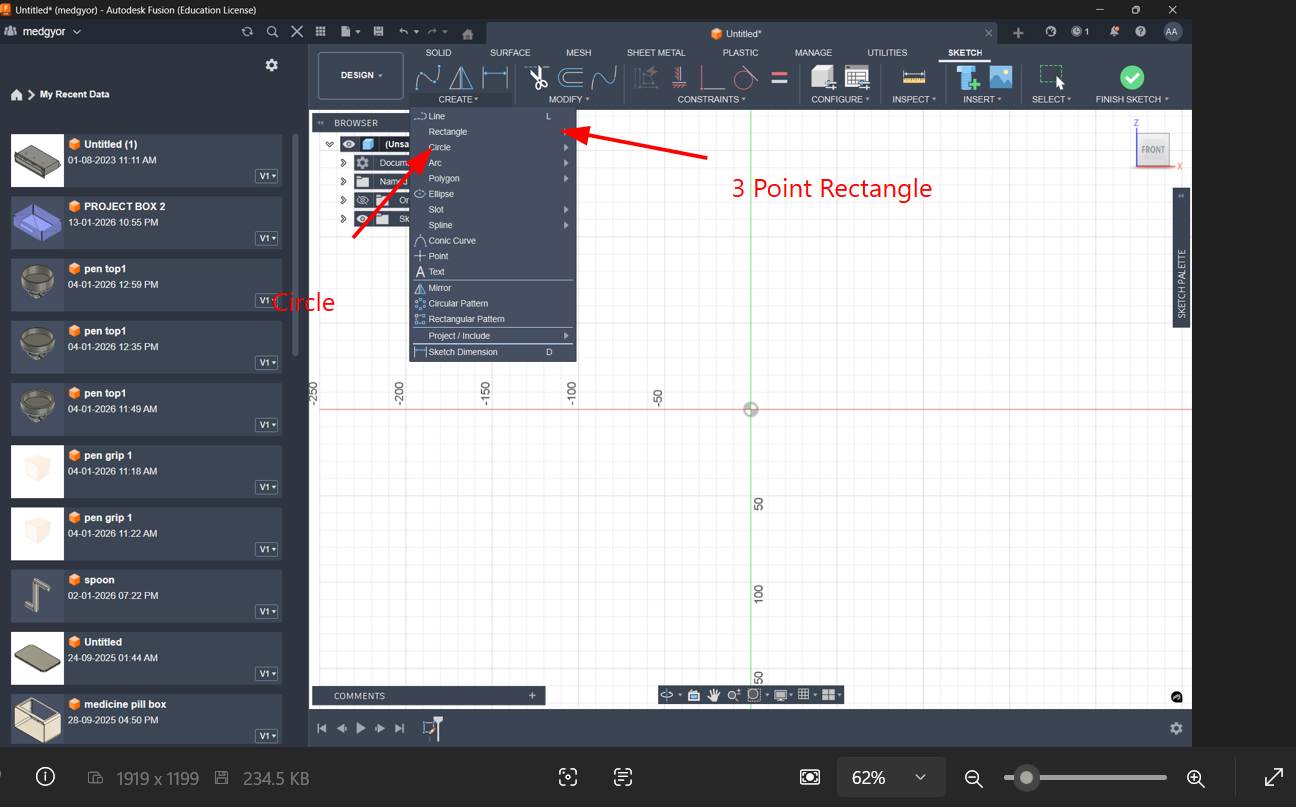Click the data panel settings gear
The height and width of the screenshot is (807, 1296).
coord(271,65)
